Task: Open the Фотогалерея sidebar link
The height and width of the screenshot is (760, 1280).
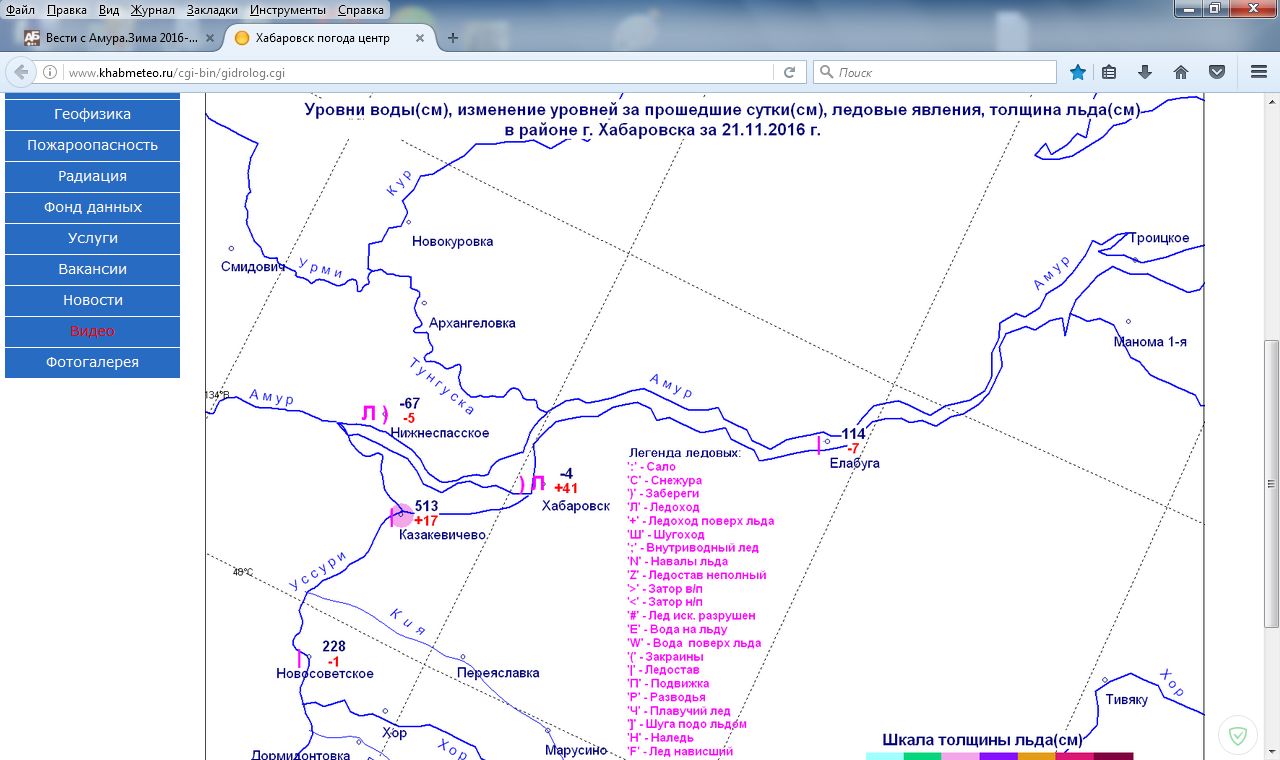Action: (x=92, y=362)
